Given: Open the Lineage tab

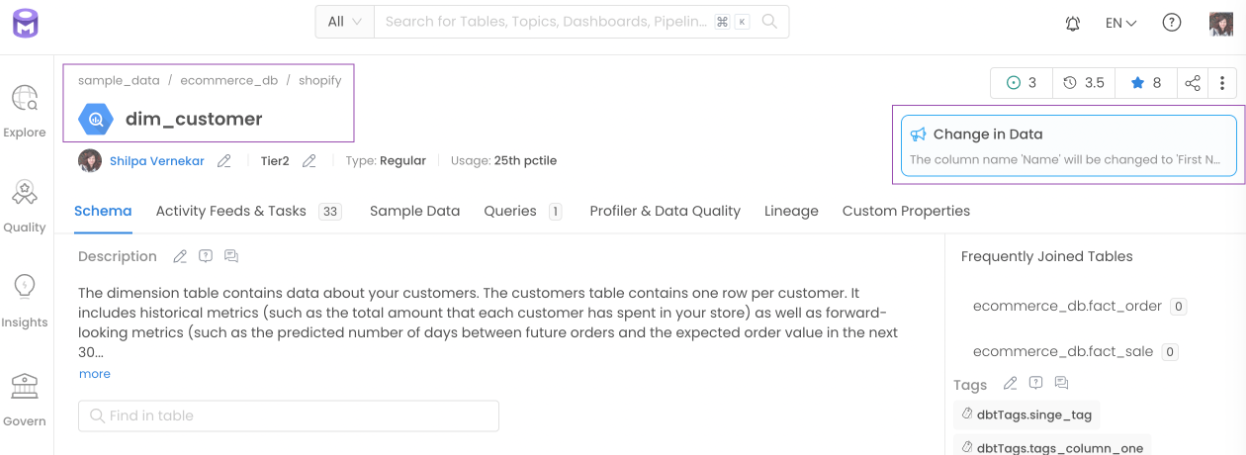Looking at the screenshot, I should 791,211.
